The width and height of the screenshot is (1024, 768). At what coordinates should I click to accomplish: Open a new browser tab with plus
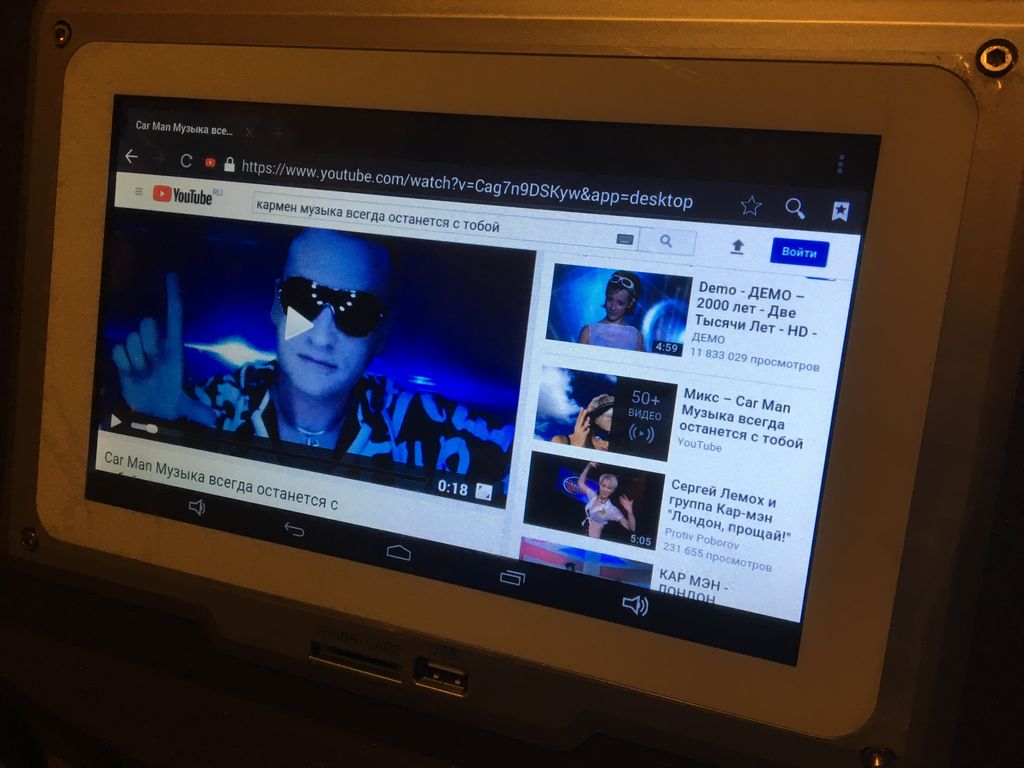278,134
